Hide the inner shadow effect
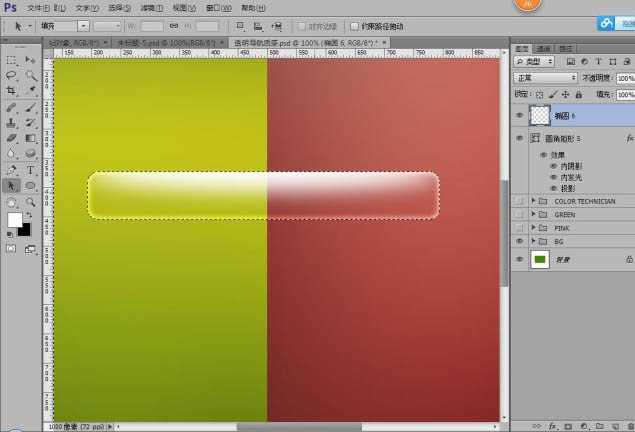 click(x=554, y=166)
